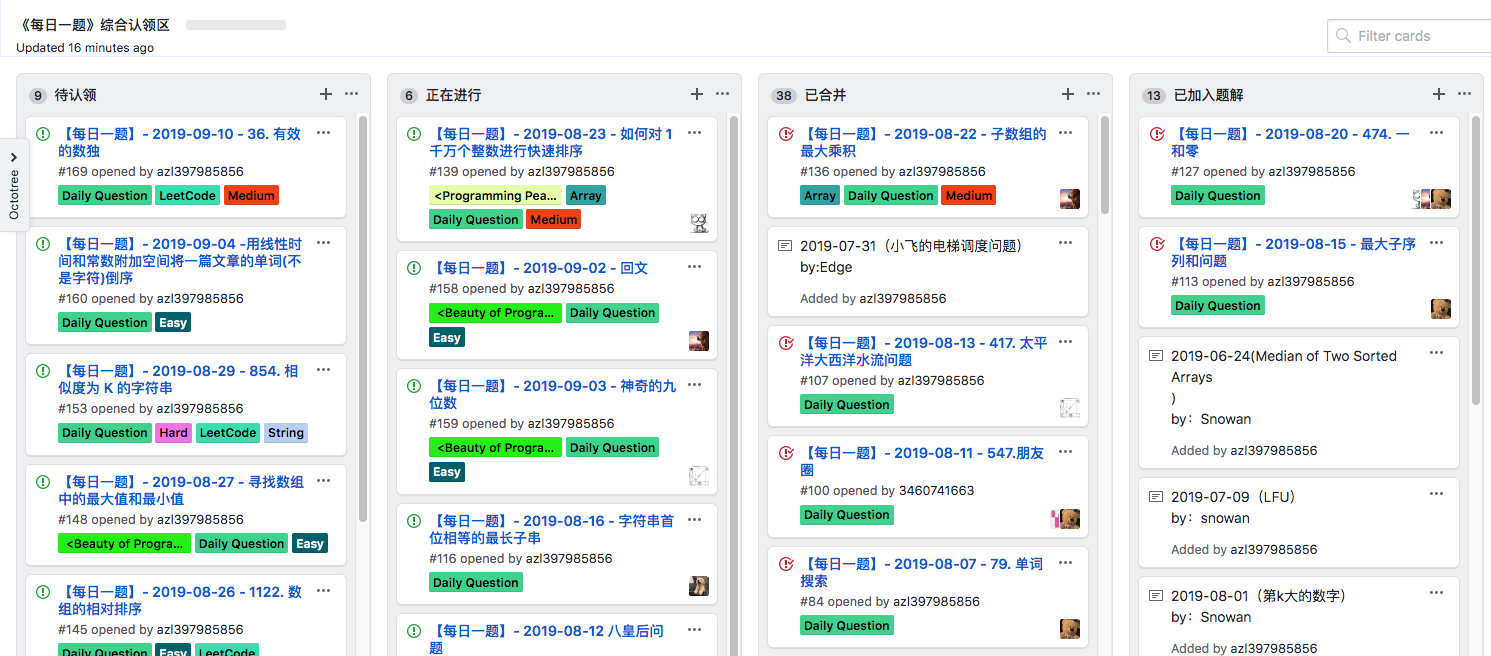Add a card to 正在进行 column

(x=696, y=94)
